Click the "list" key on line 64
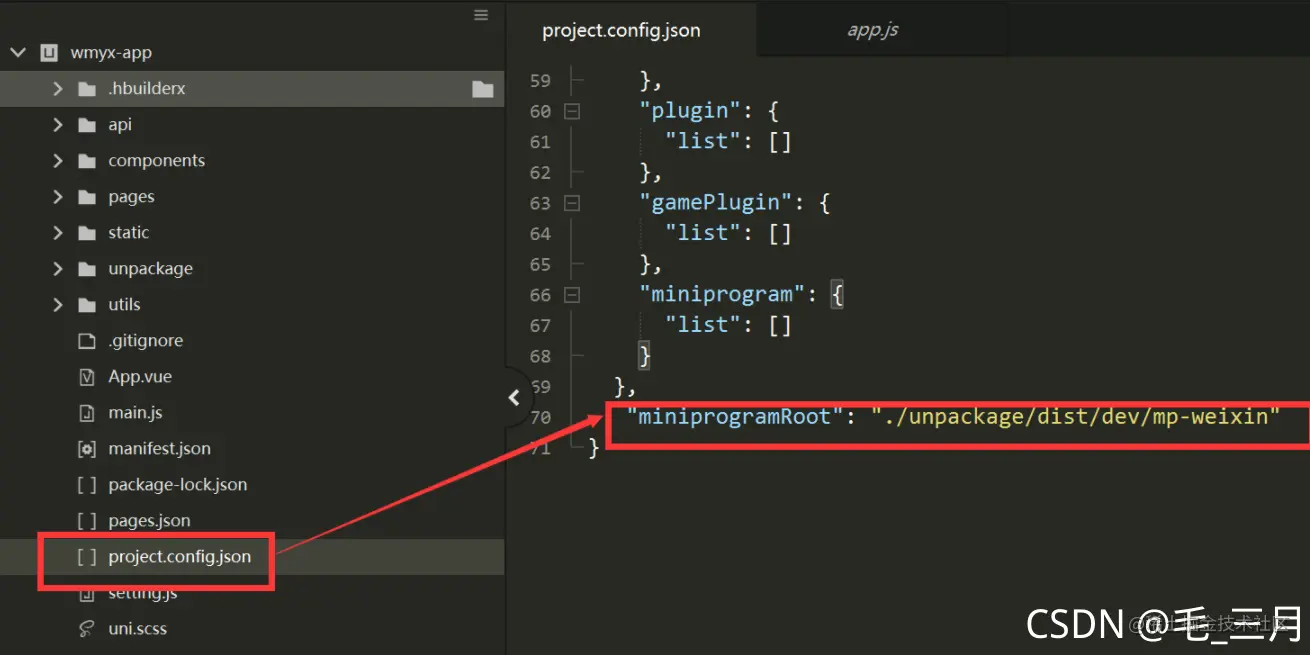Image resolution: width=1310 pixels, height=655 pixels. point(704,233)
